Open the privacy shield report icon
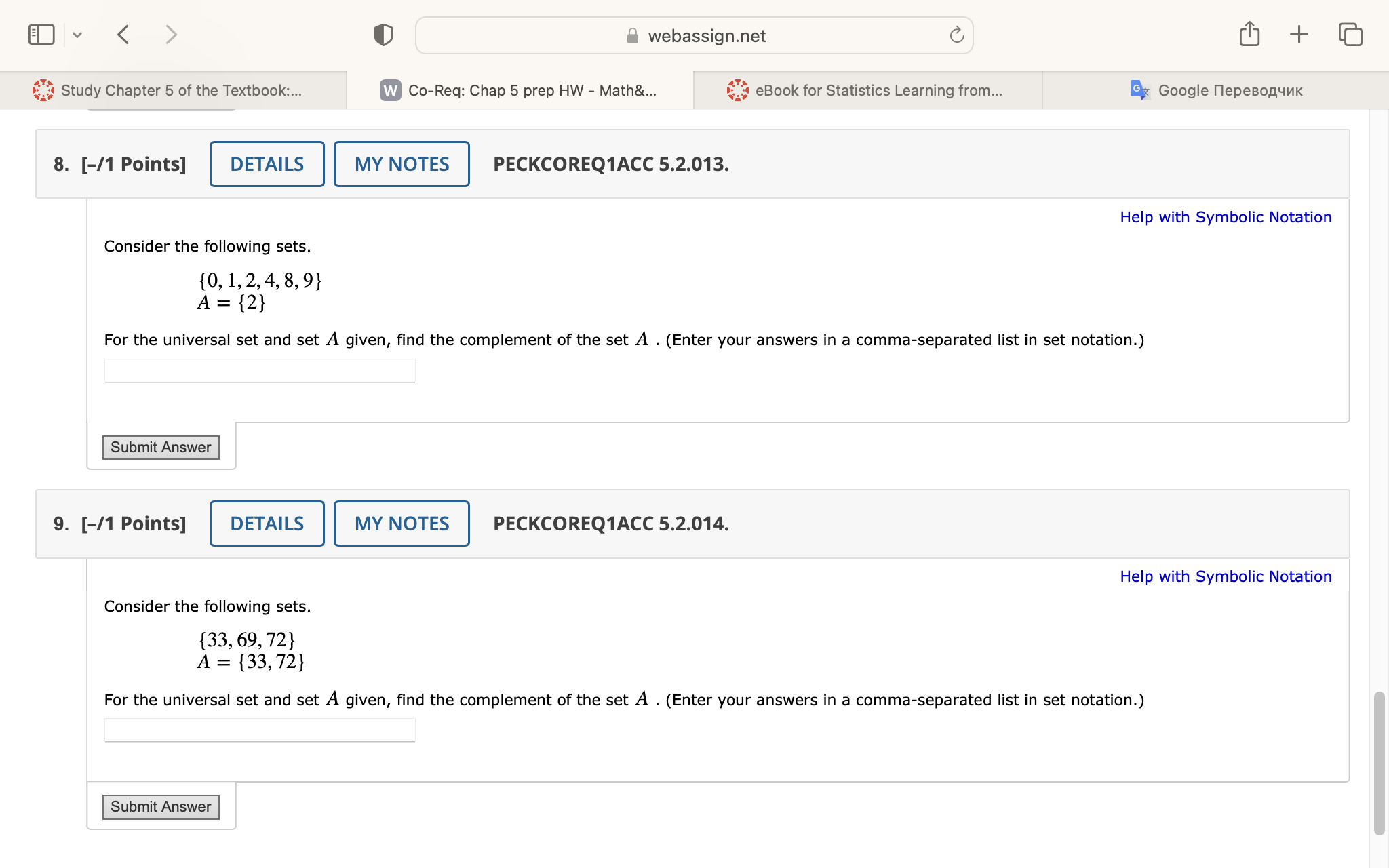This screenshot has height=868, width=1389. pos(383,35)
